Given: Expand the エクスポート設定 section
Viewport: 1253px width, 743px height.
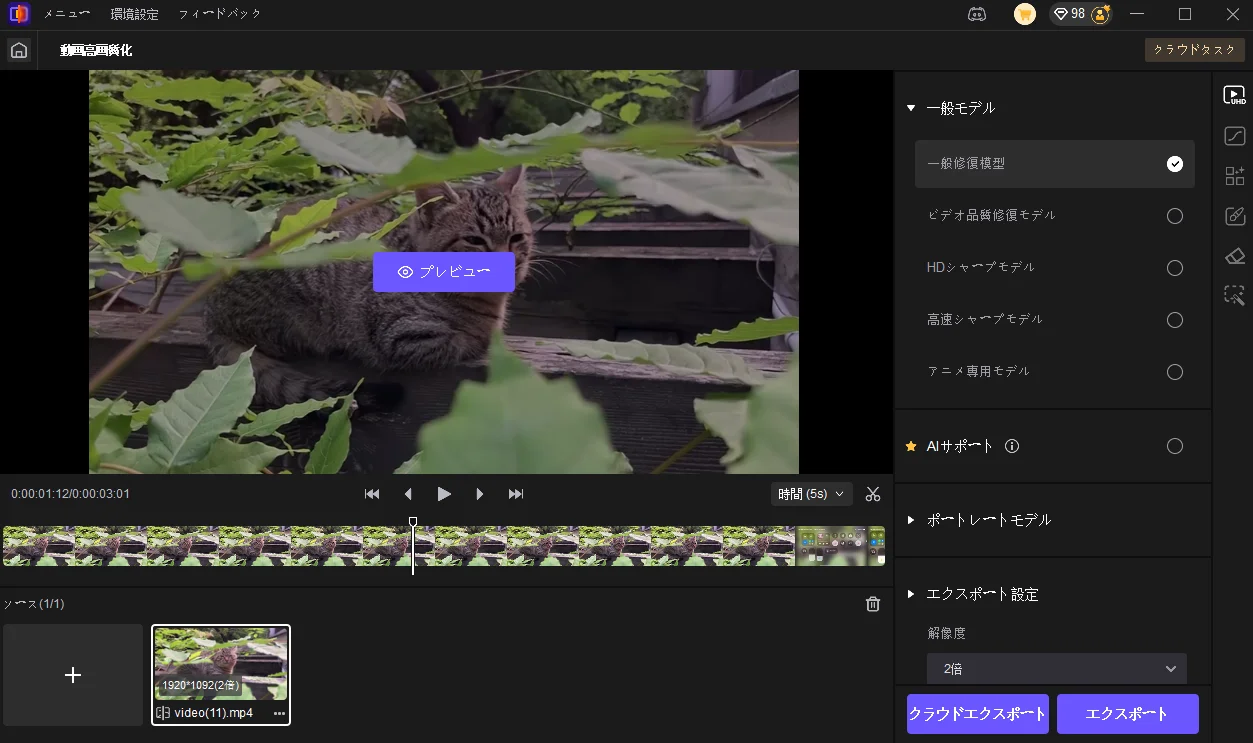Looking at the screenshot, I should (x=911, y=594).
